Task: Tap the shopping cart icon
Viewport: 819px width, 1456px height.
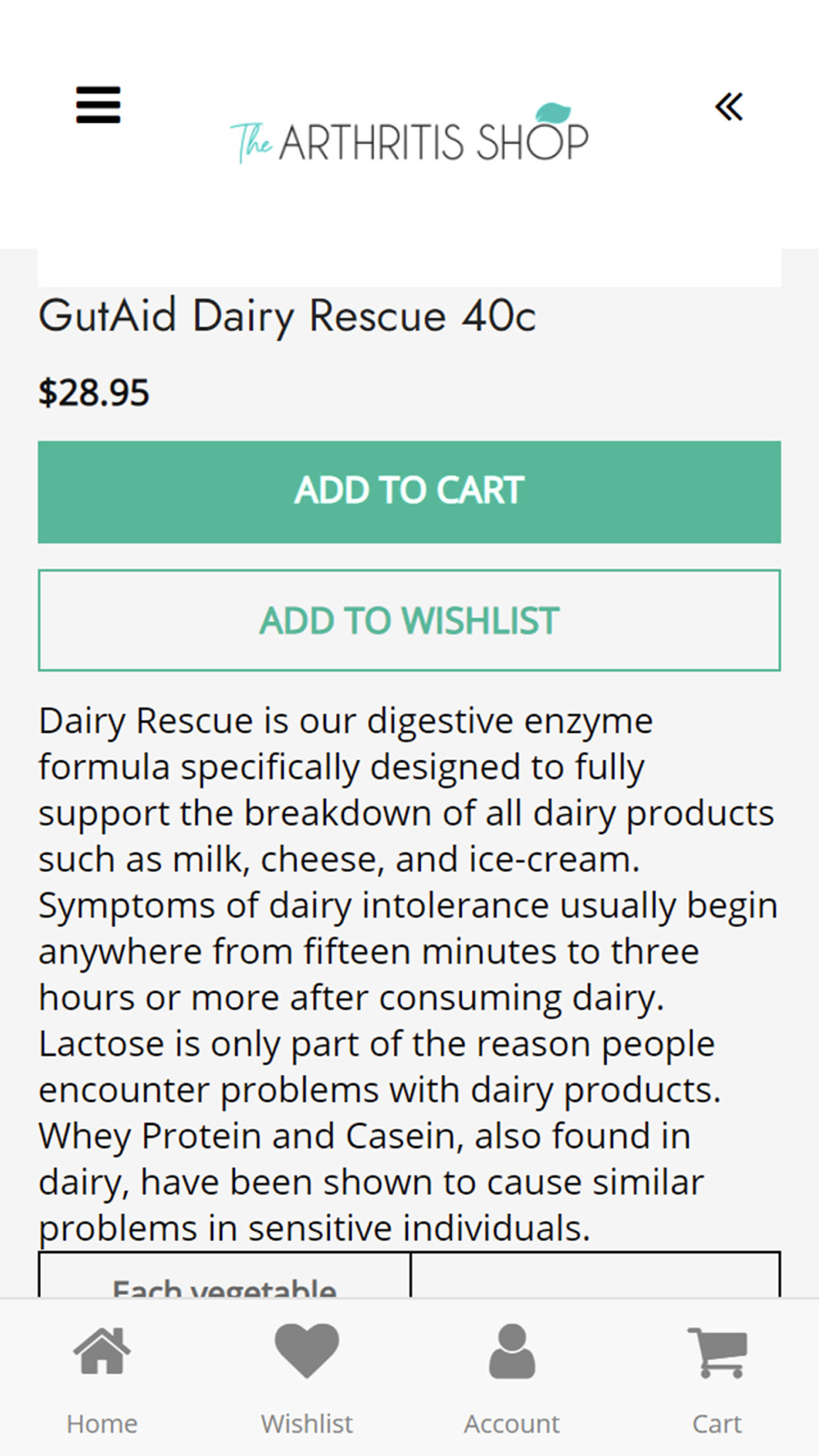Action: coord(717,1352)
